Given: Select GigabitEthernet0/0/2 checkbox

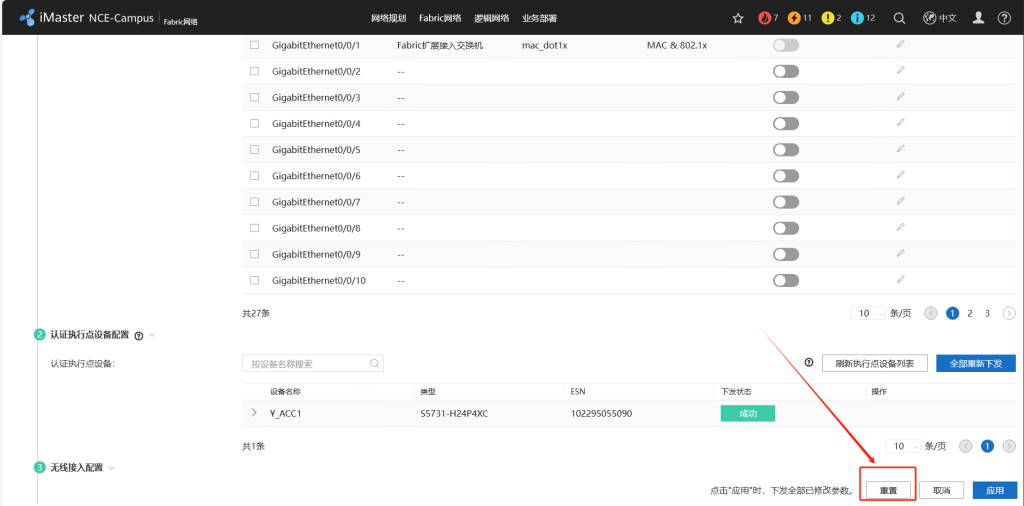Looking at the screenshot, I should [x=254, y=71].
